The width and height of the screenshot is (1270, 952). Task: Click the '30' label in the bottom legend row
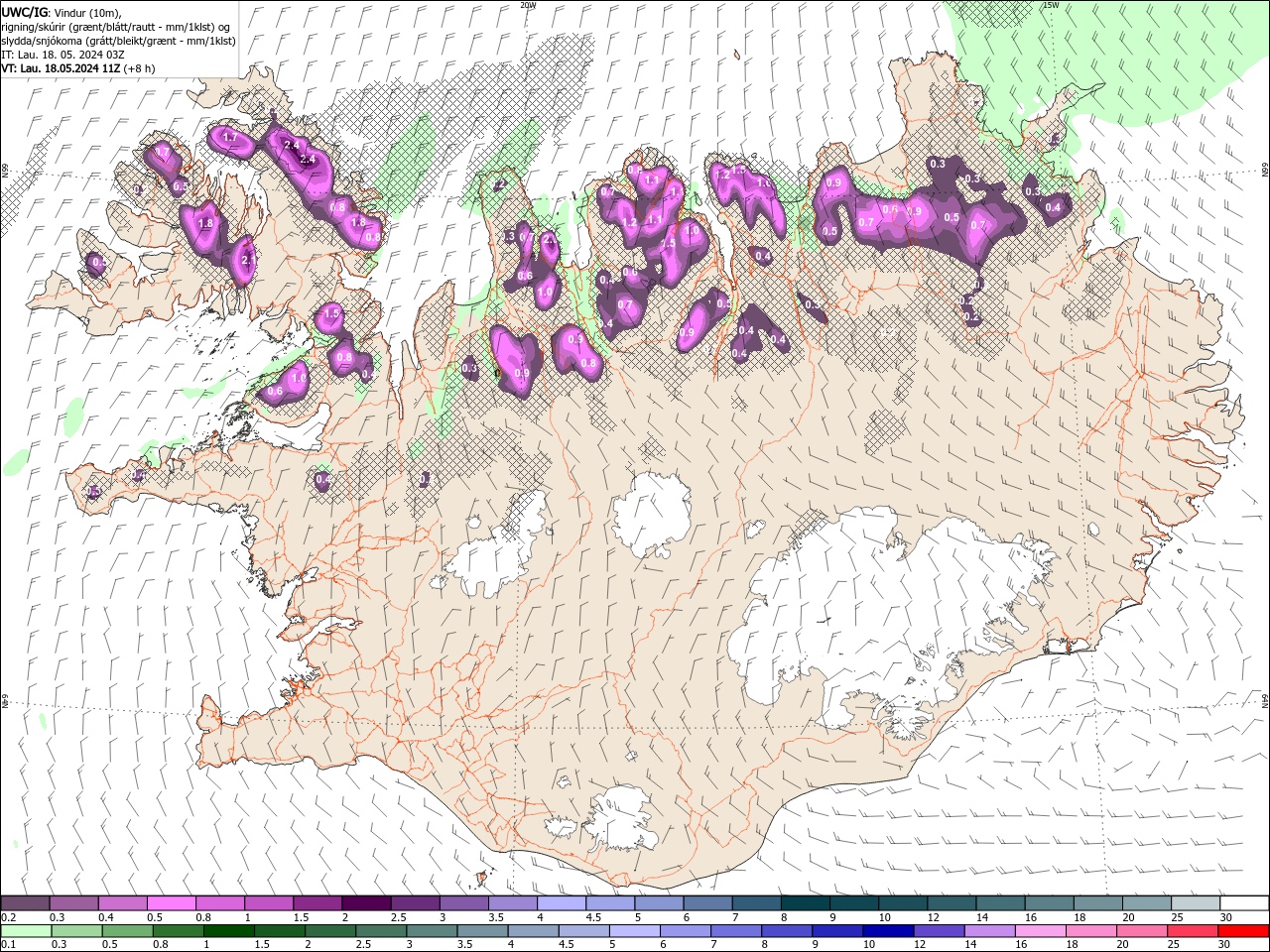point(1222,945)
